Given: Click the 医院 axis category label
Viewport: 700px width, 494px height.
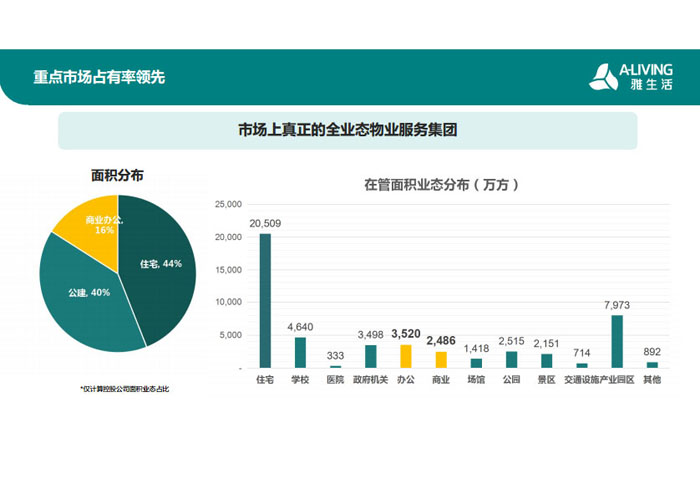Looking at the screenshot, I should pyautogui.click(x=335, y=379).
